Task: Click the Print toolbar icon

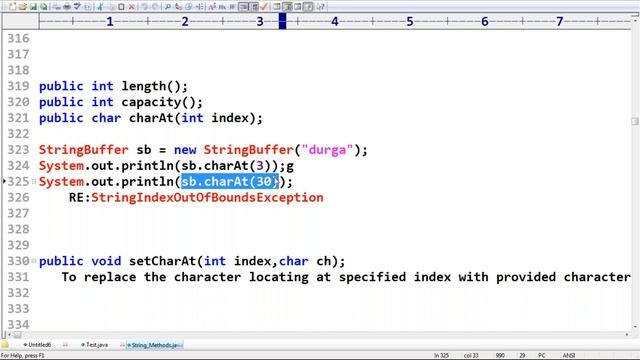Action: (67, 7)
